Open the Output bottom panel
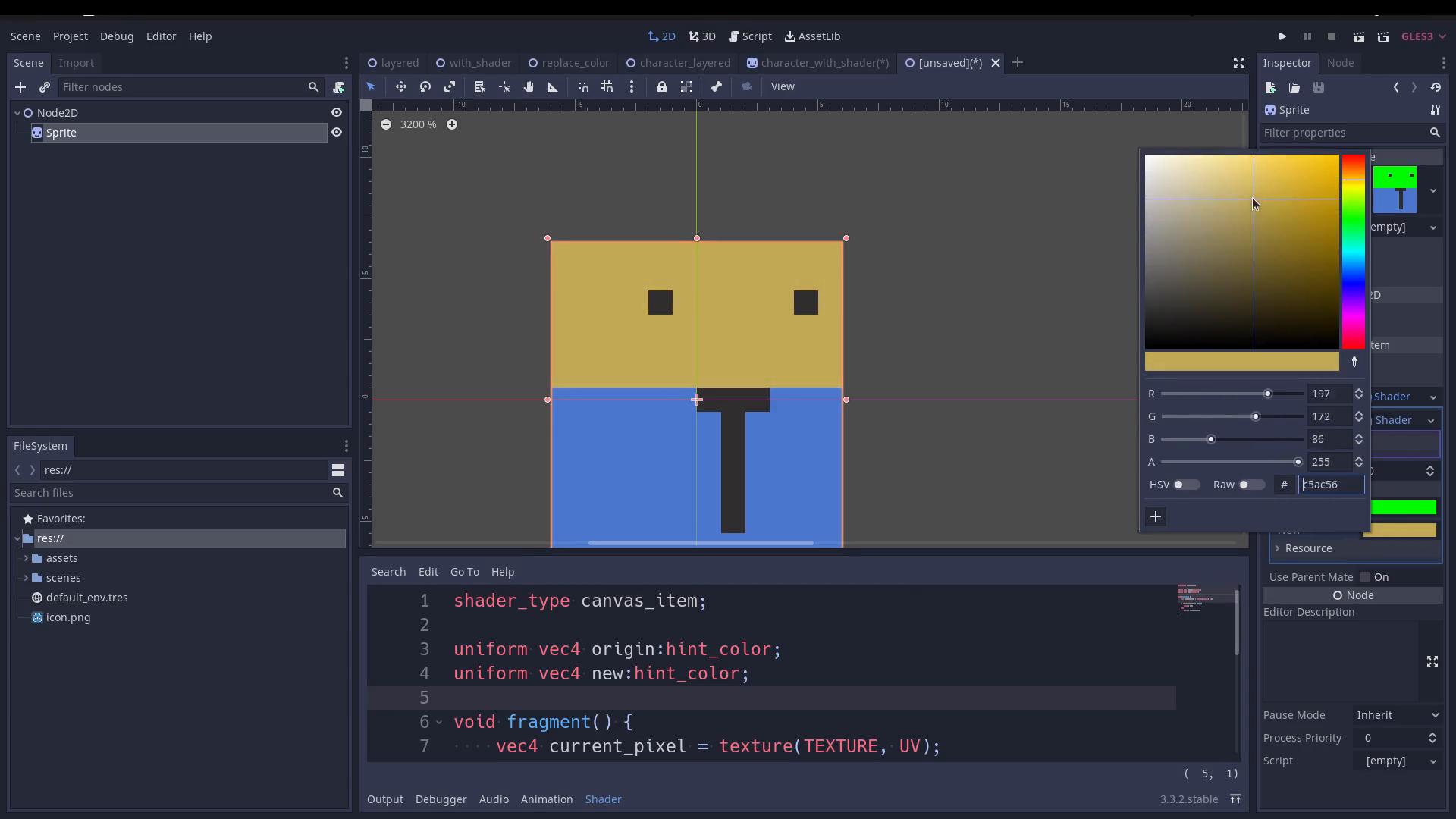The width and height of the screenshot is (1456, 819). (384, 799)
